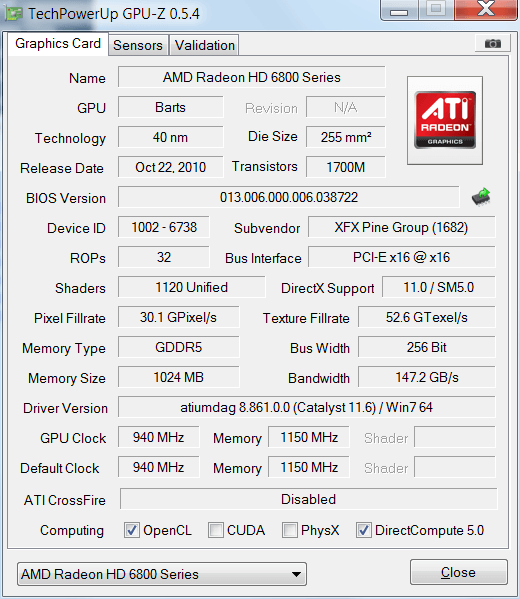Toggle the PhysX checkbox
The height and width of the screenshot is (599, 520).
tap(290, 530)
